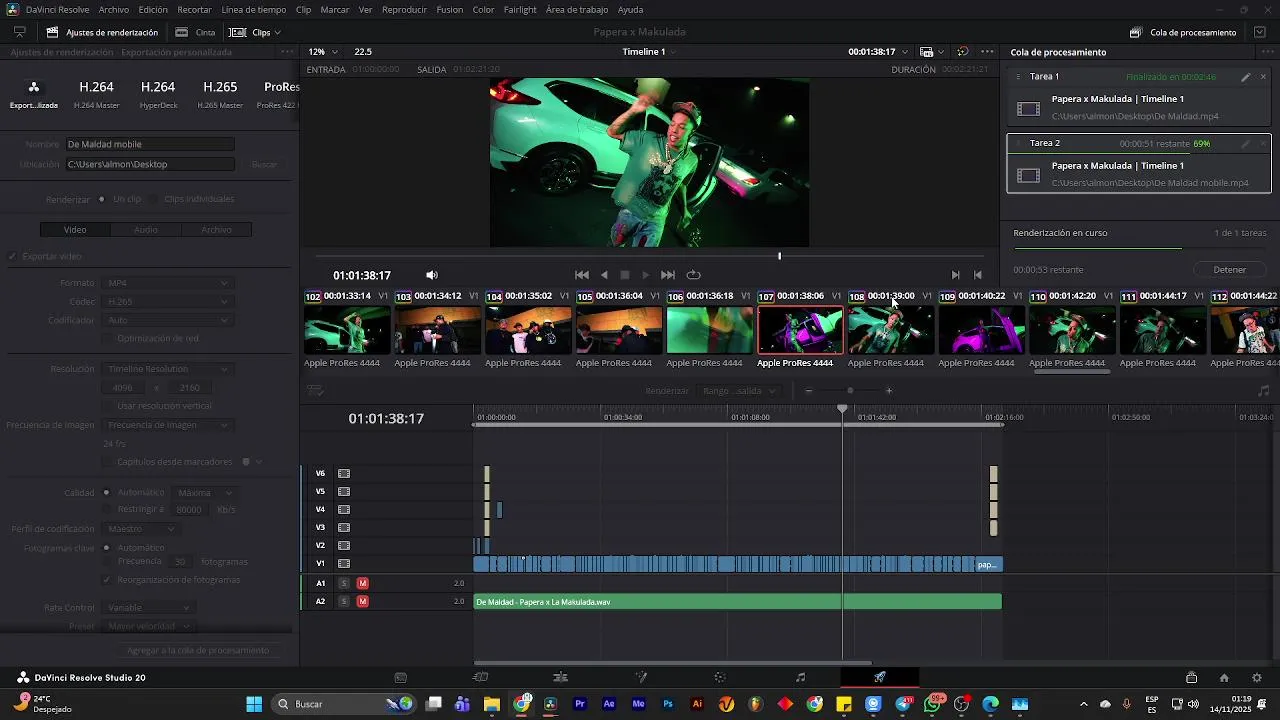Mute audio track A1
The image size is (1280, 720).
point(362,583)
